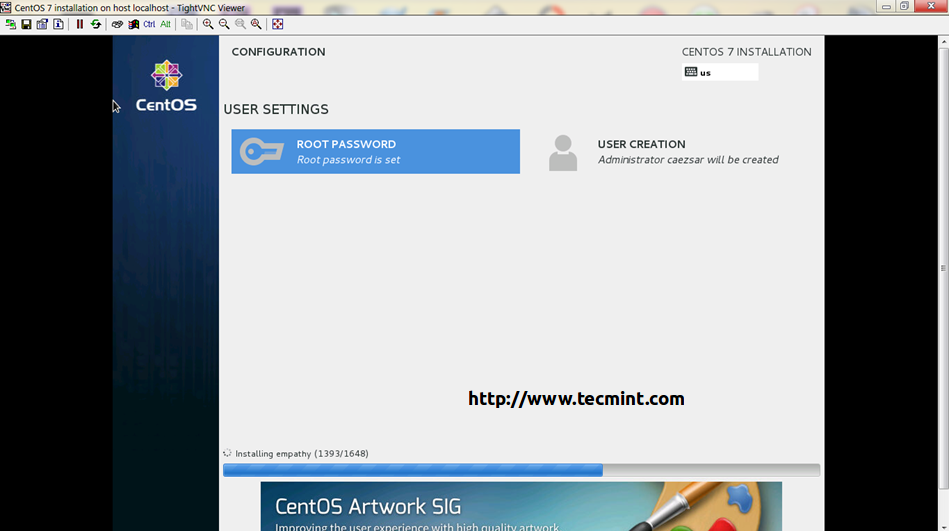Zoom out the VNC view

pos(224,24)
